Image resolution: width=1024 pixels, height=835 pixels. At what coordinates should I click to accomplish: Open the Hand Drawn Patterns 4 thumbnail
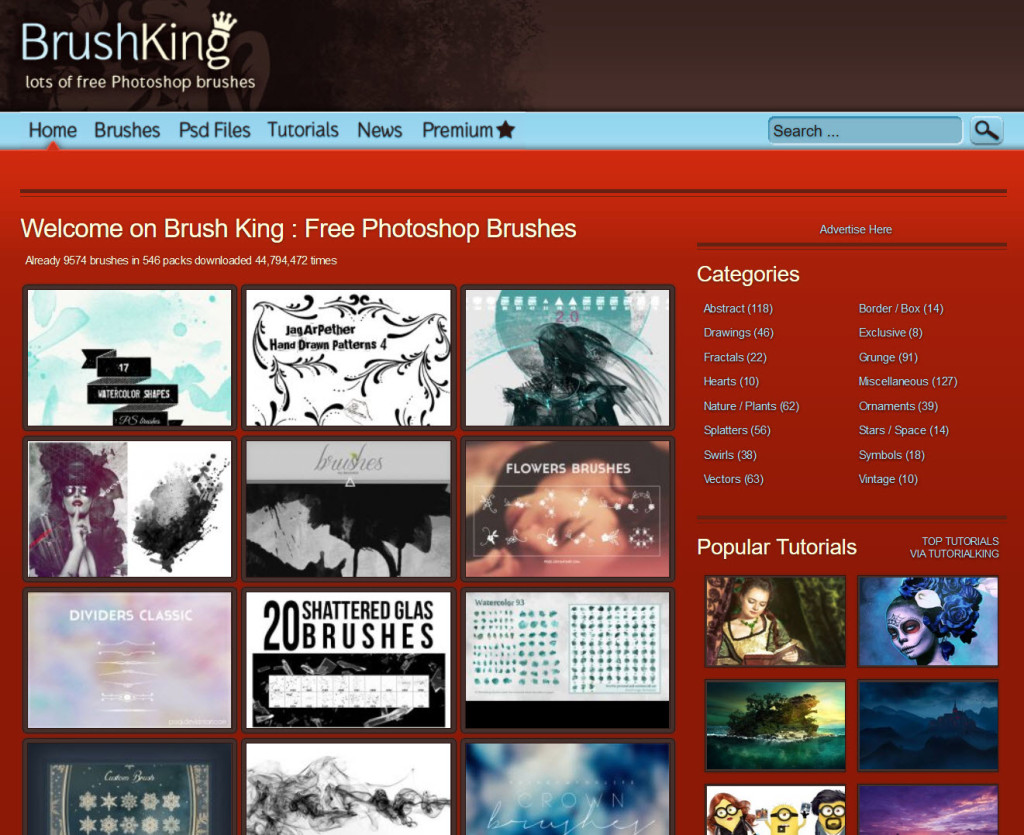click(348, 358)
